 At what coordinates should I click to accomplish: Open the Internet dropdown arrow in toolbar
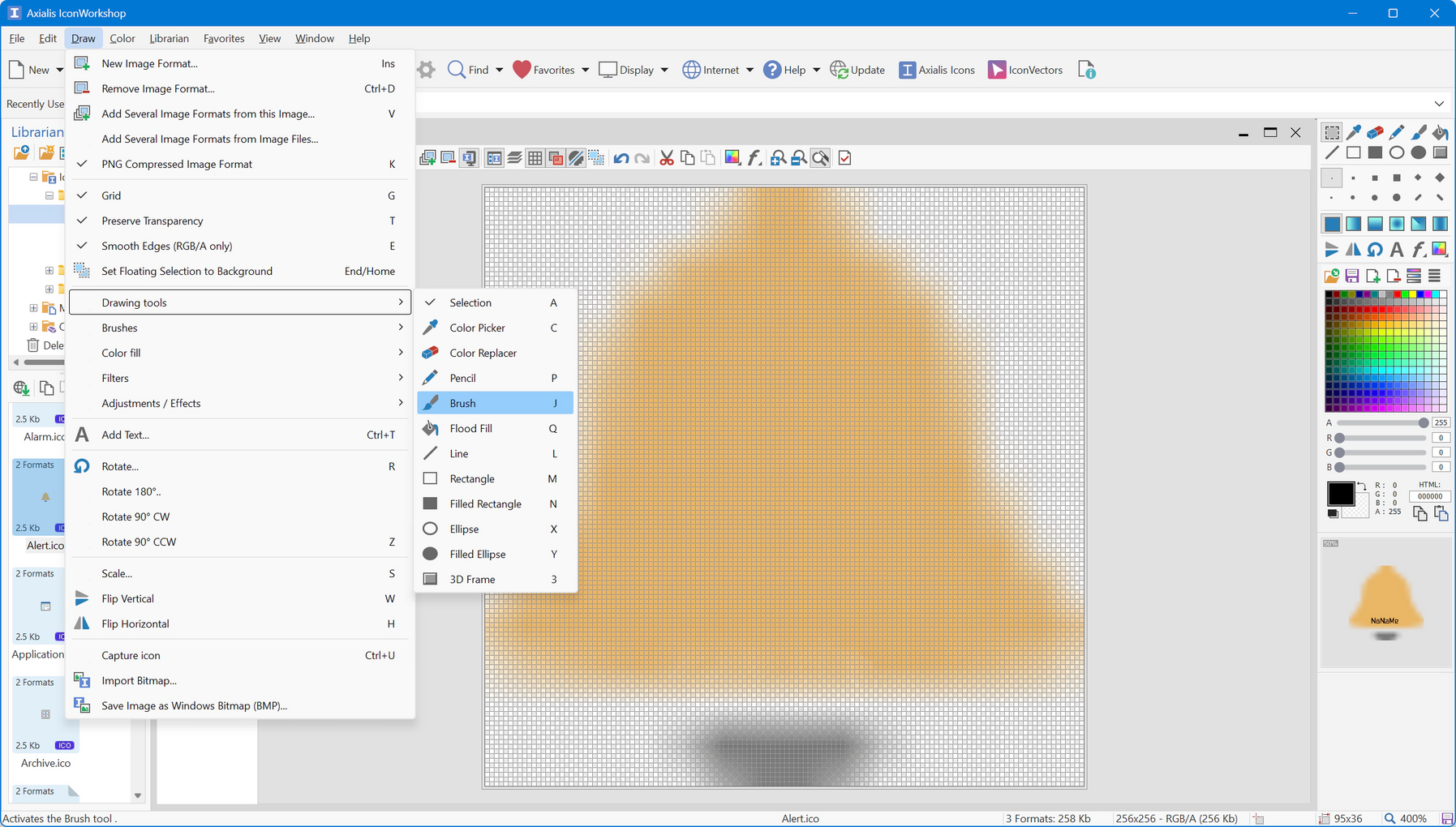[x=749, y=70]
